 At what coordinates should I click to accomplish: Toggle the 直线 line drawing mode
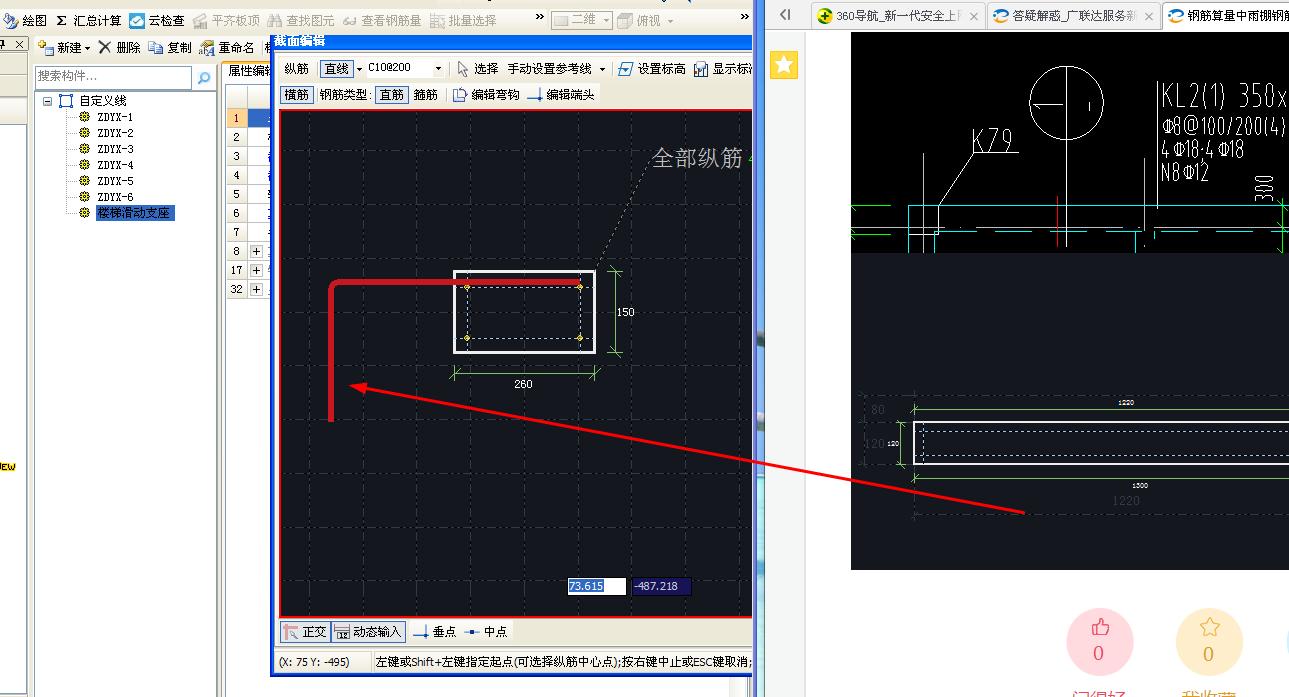click(x=336, y=69)
